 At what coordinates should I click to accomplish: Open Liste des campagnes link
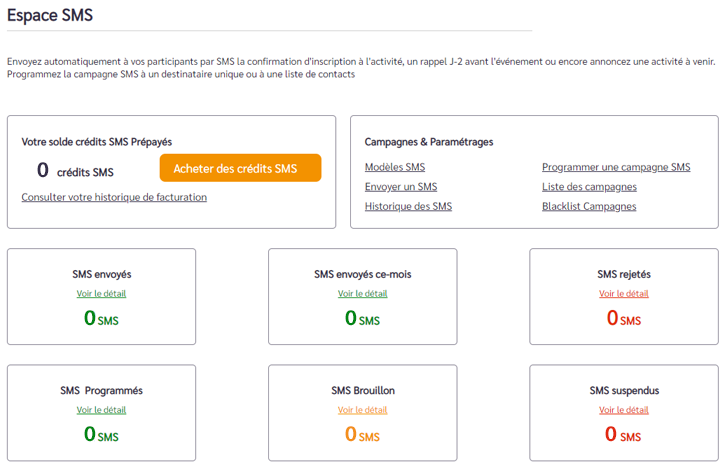click(x=589, y=187)
